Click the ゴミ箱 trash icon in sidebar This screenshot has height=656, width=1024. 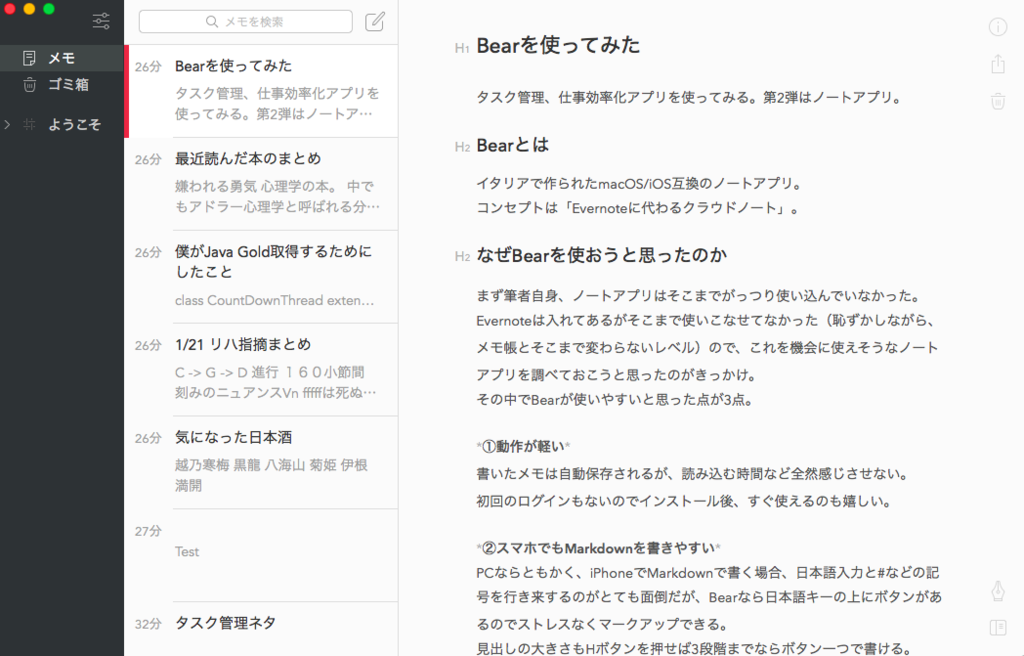pyautogui.click(x=29, y=85)
